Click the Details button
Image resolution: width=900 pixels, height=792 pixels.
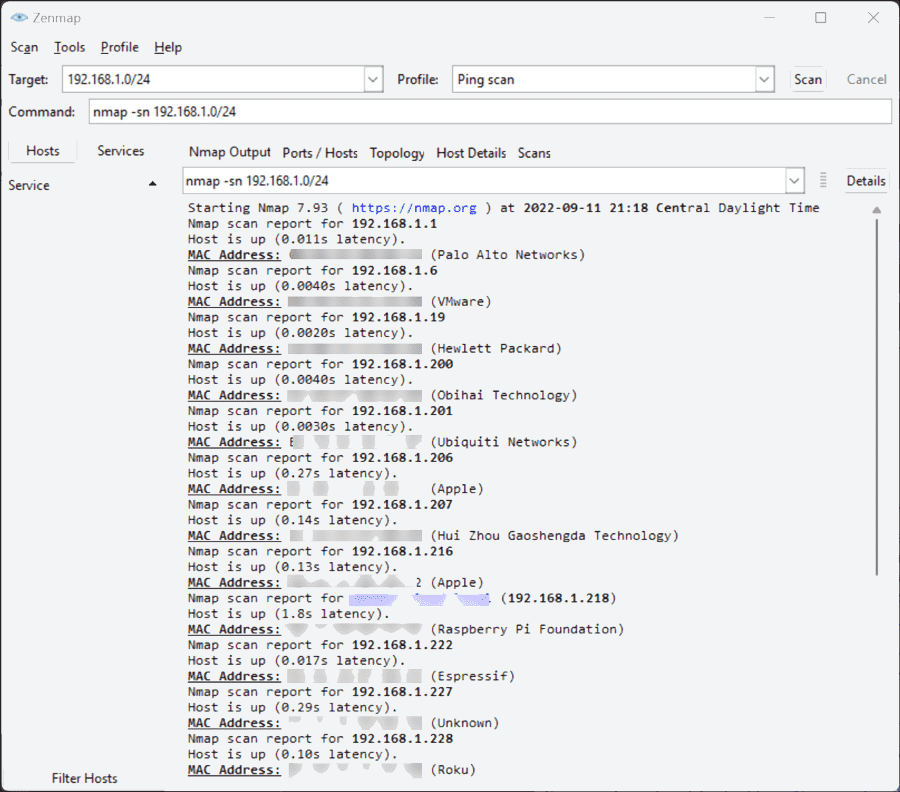point(866,181)
